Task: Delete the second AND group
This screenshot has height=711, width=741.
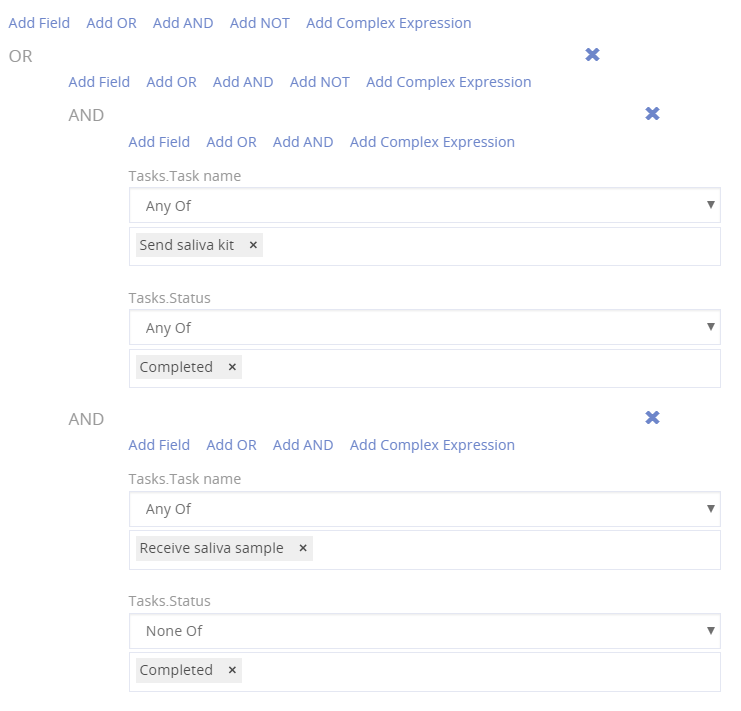Action: (x=652, y=418)
